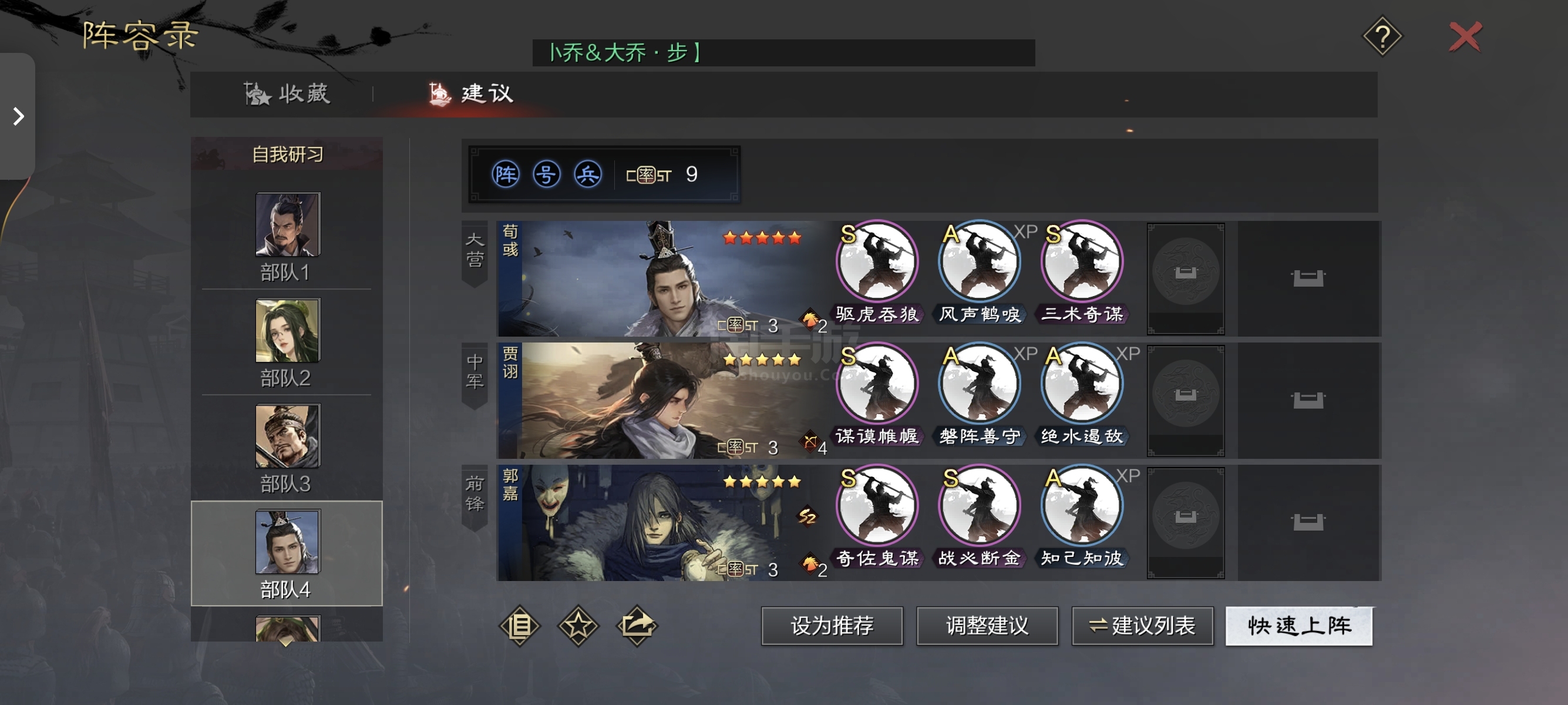Screen dimensions: 1568x705
Task: Tap 郭嘉's cavalry icon with 2
Action: tap(813, 565)
